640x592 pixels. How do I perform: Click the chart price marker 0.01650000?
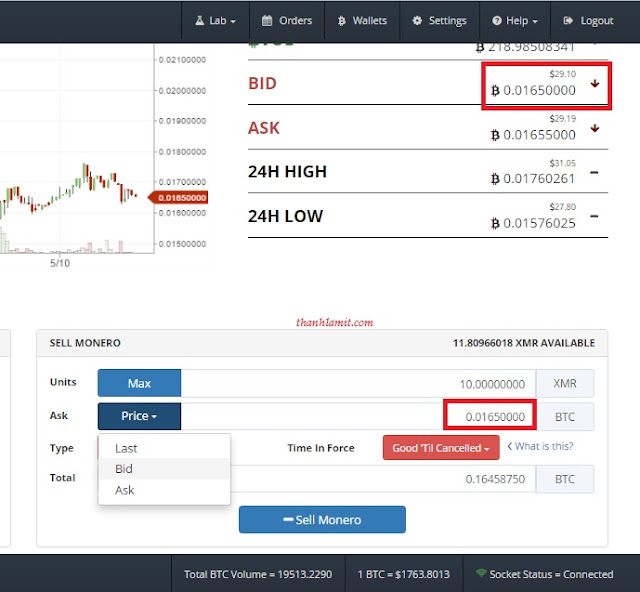click(178, 198)
